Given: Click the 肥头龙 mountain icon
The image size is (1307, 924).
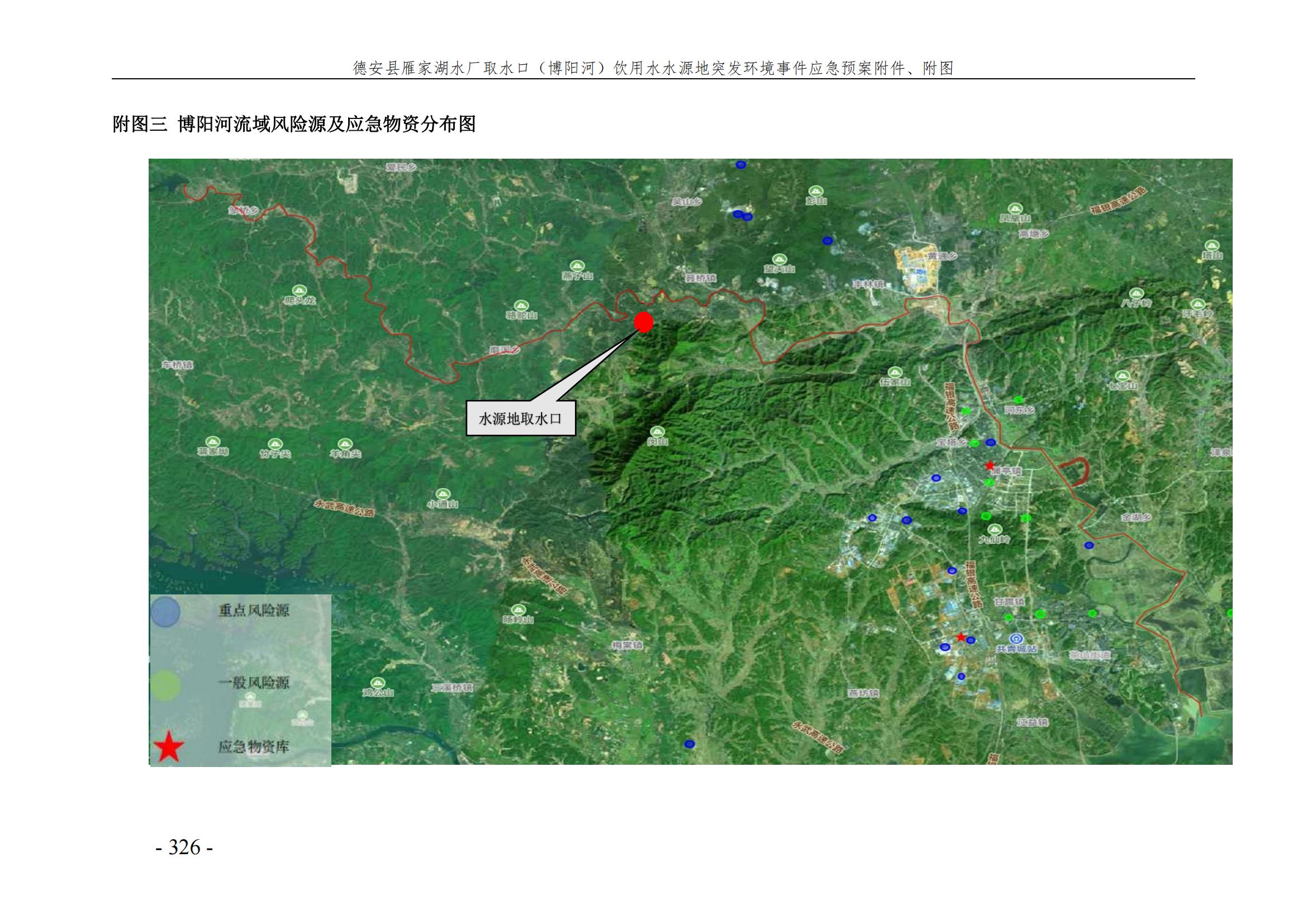Looking at the screenshot, I should (x=300, y=289).
